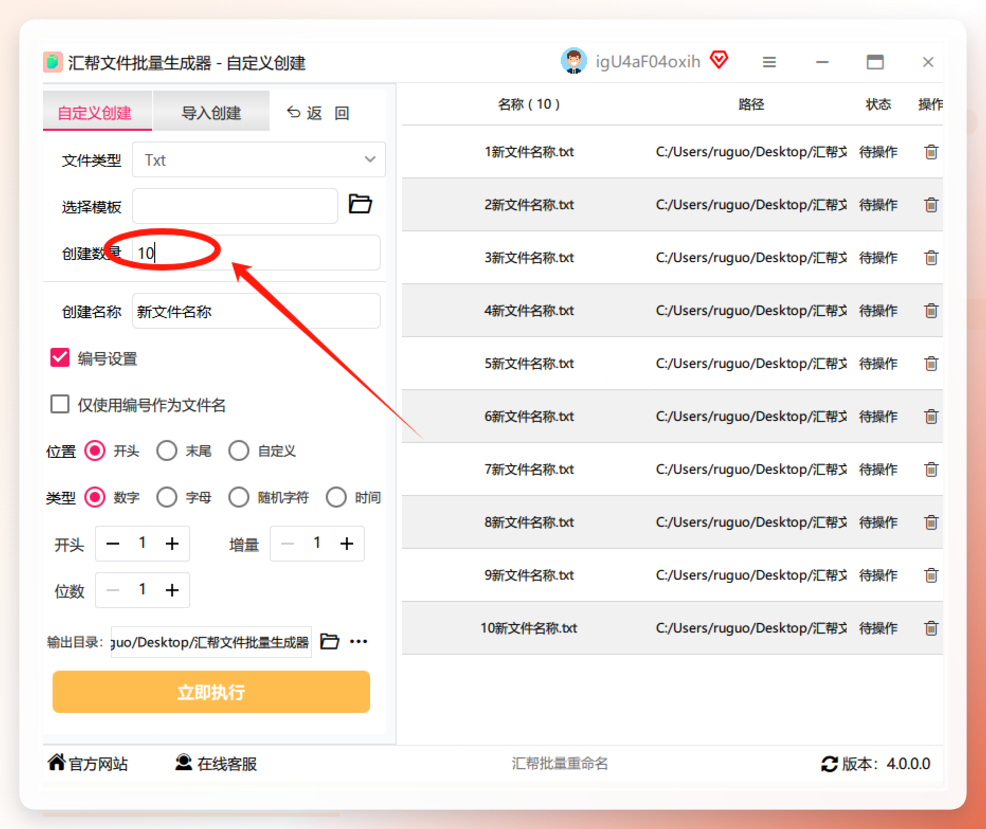Remove the 3新文件名称.txt entry
986x829 pixels.
click(931, 257)
